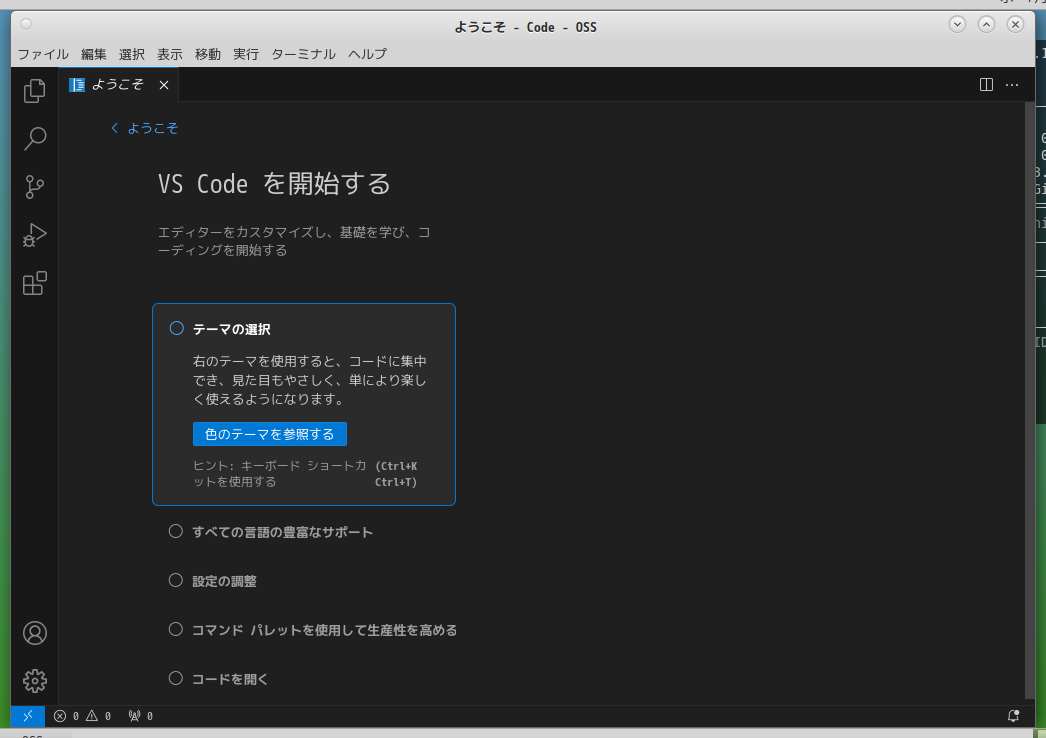Expand the すべての言語の豊富なサポート step
Viewport: 1046px width, 738px height.
(282, 532)
